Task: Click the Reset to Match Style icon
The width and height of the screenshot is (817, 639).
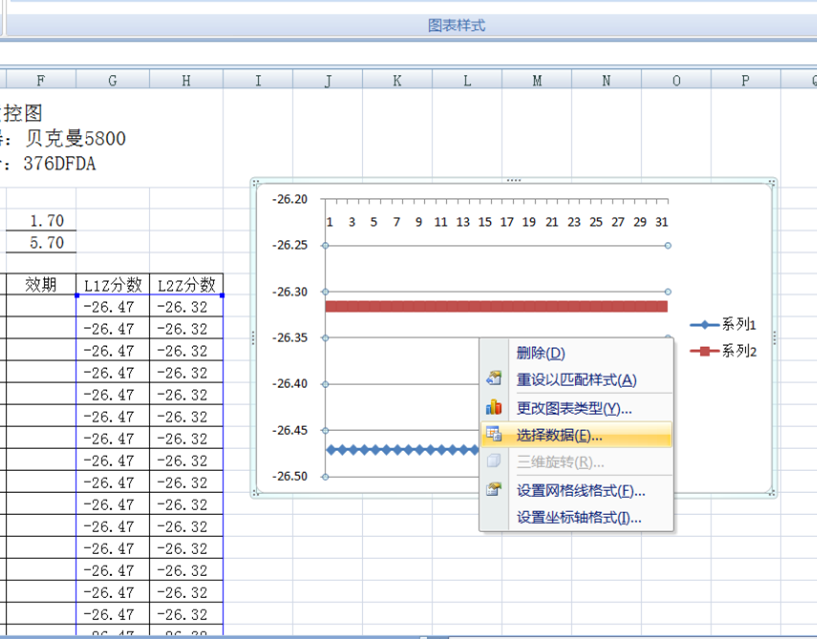Action: (493, 380)
